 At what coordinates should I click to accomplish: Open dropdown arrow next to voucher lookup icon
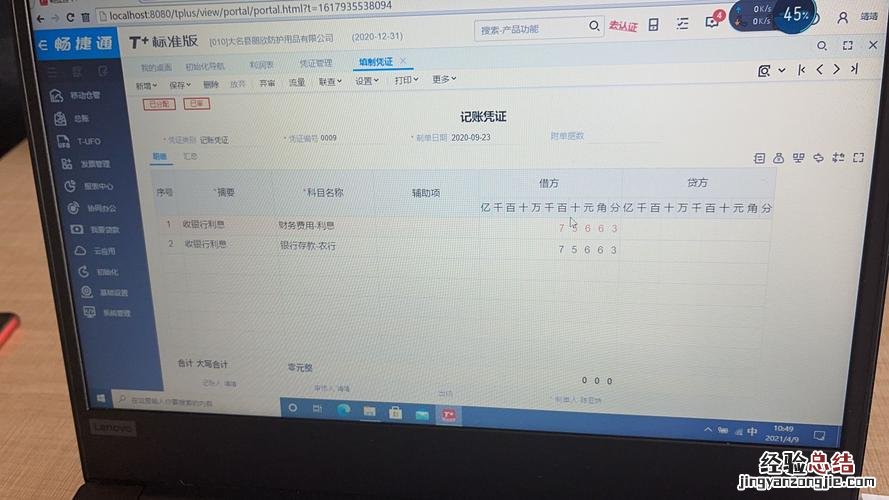pos(782,71)
